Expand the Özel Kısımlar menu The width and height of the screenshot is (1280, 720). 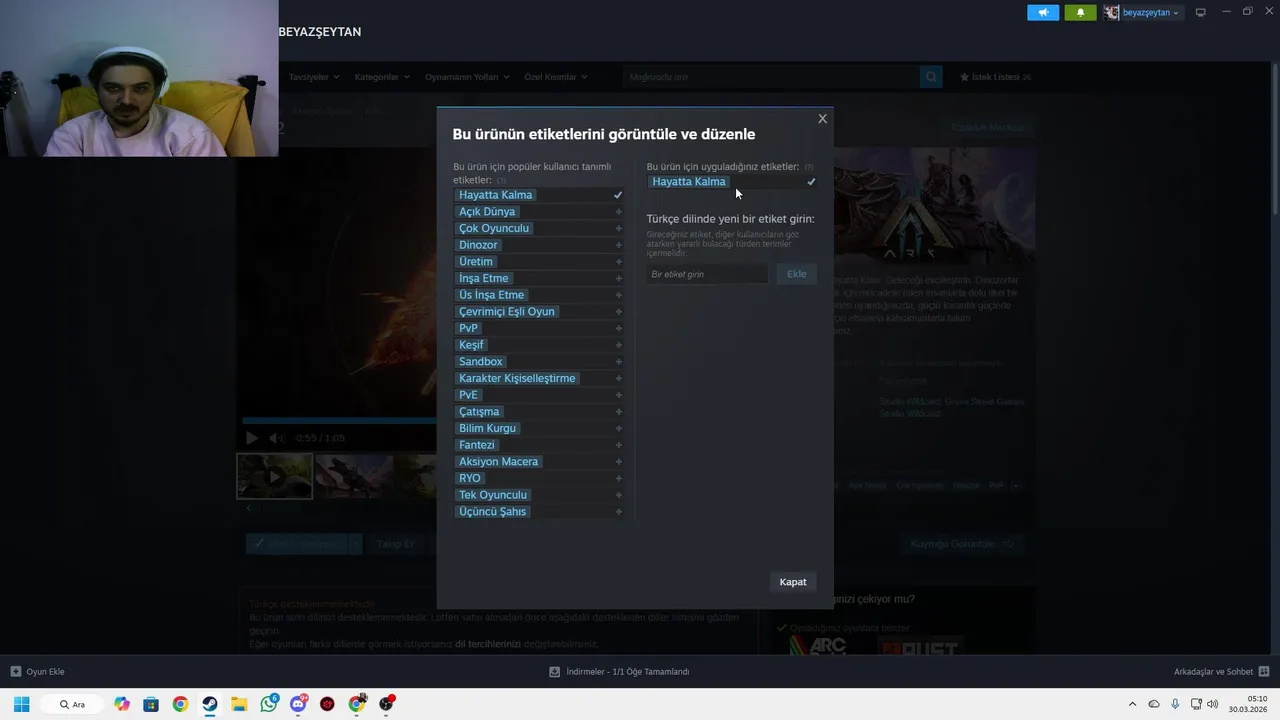point(556,77)
